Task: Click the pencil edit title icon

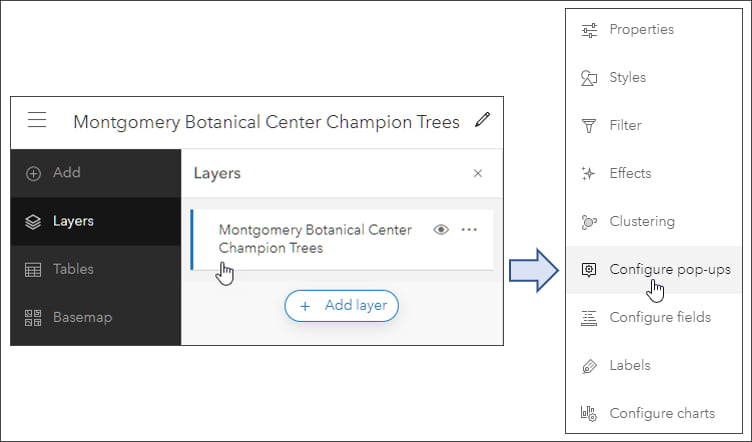Action: tap(483, 121)
